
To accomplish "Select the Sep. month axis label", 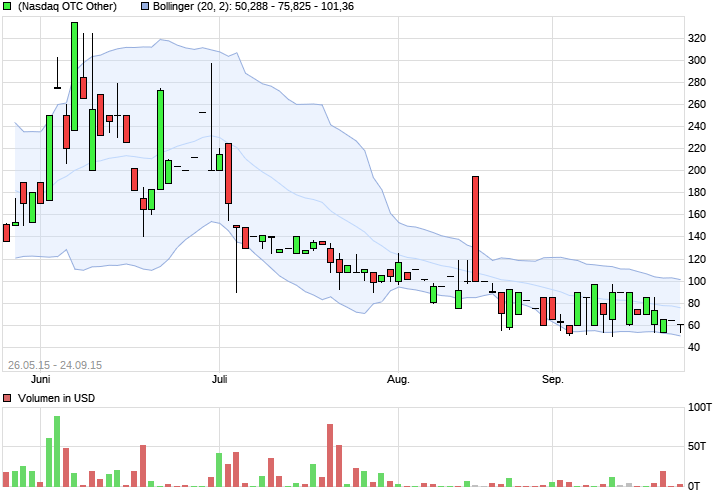I will pos(552,380).
